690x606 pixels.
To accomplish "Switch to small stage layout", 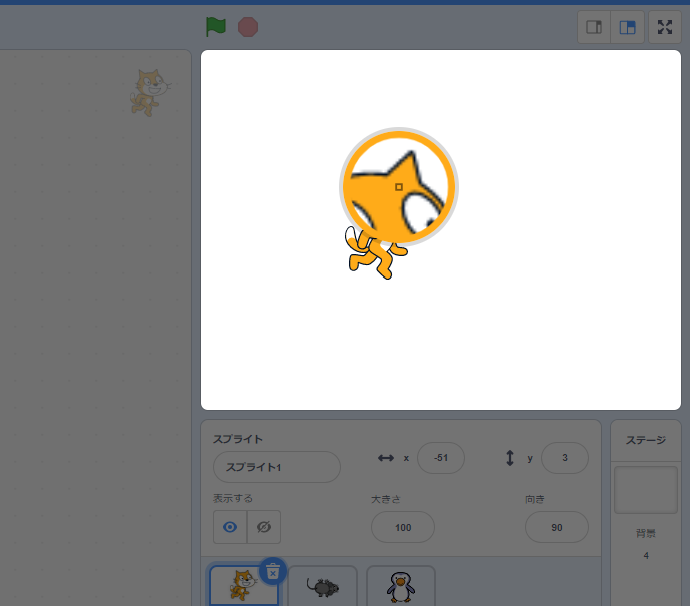I will (594, 27).
